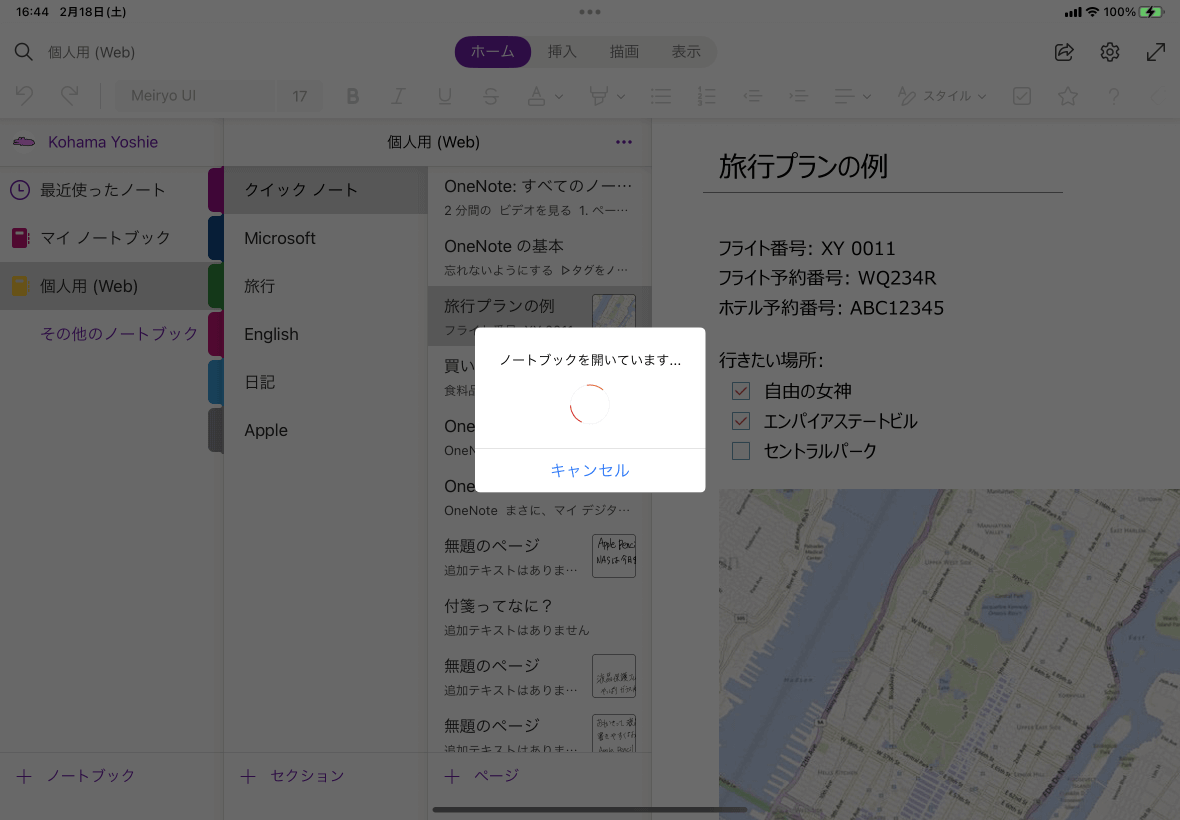Expand the font color arrow
1180x820 pixels.
point(559,97)
